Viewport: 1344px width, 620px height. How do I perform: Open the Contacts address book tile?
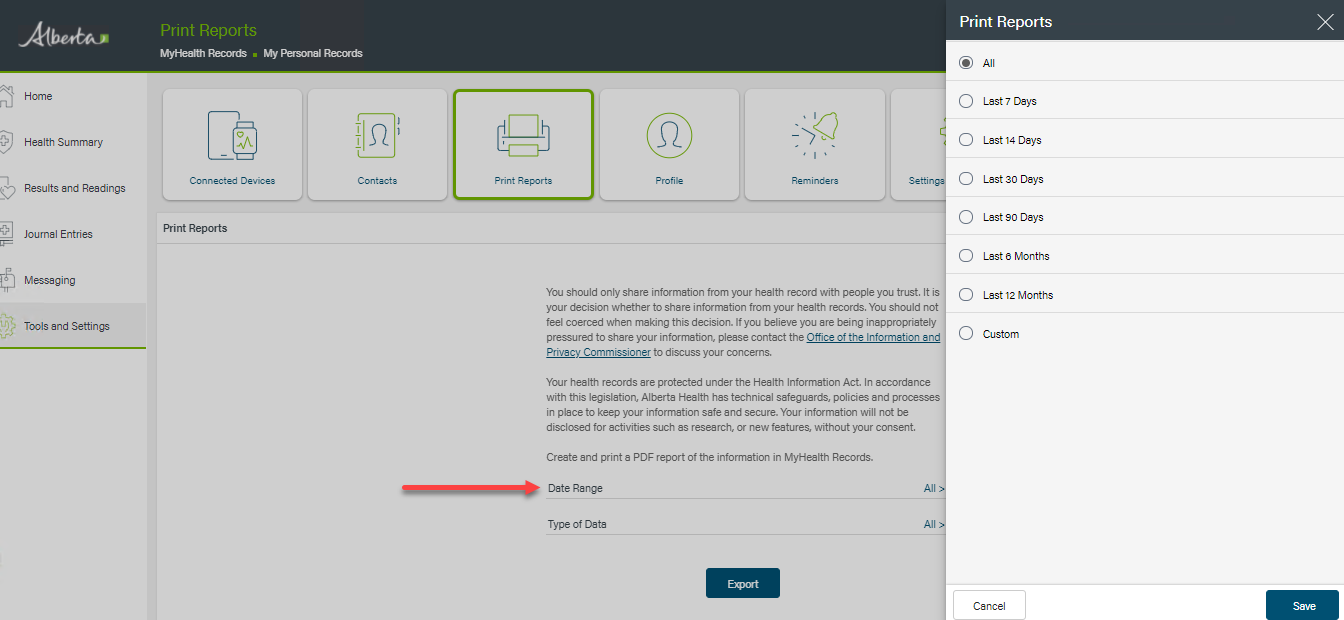coord(377,136)
